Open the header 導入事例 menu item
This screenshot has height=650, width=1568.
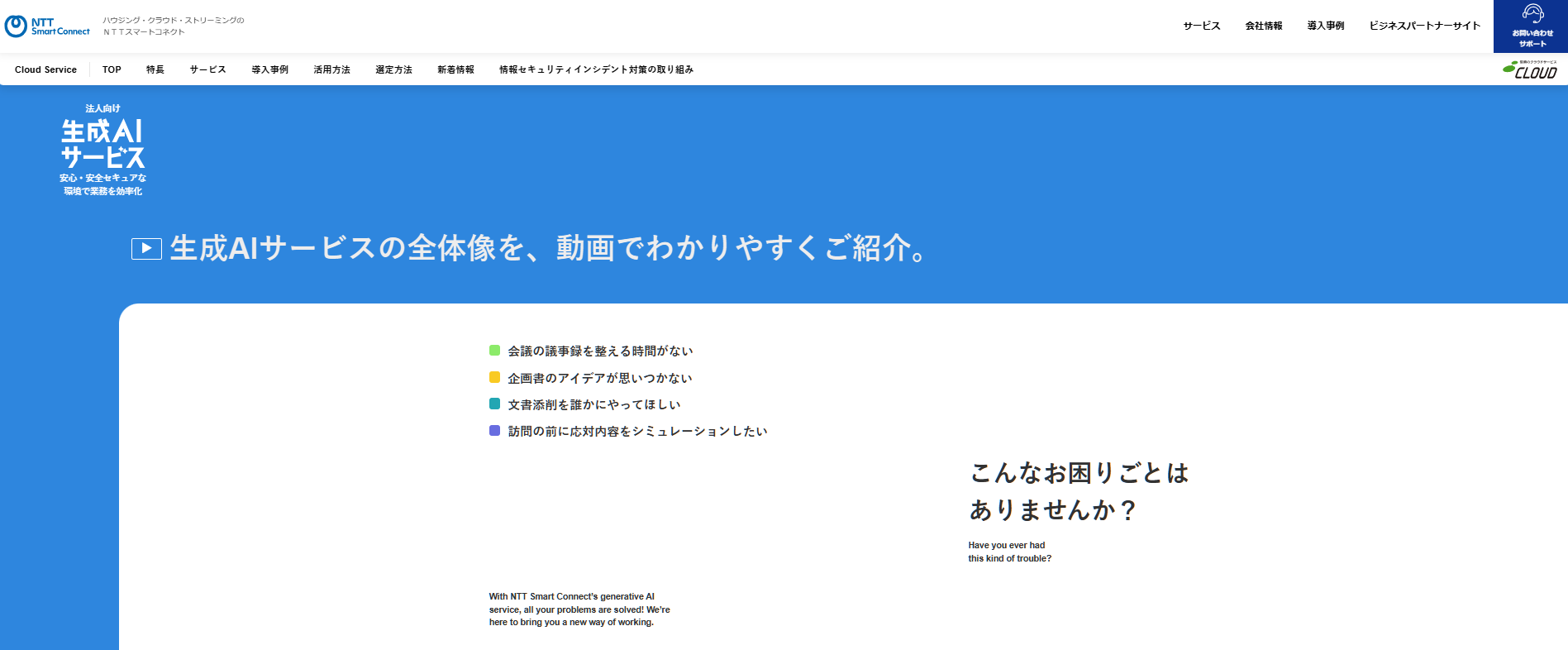click(x=1325, y=26)
